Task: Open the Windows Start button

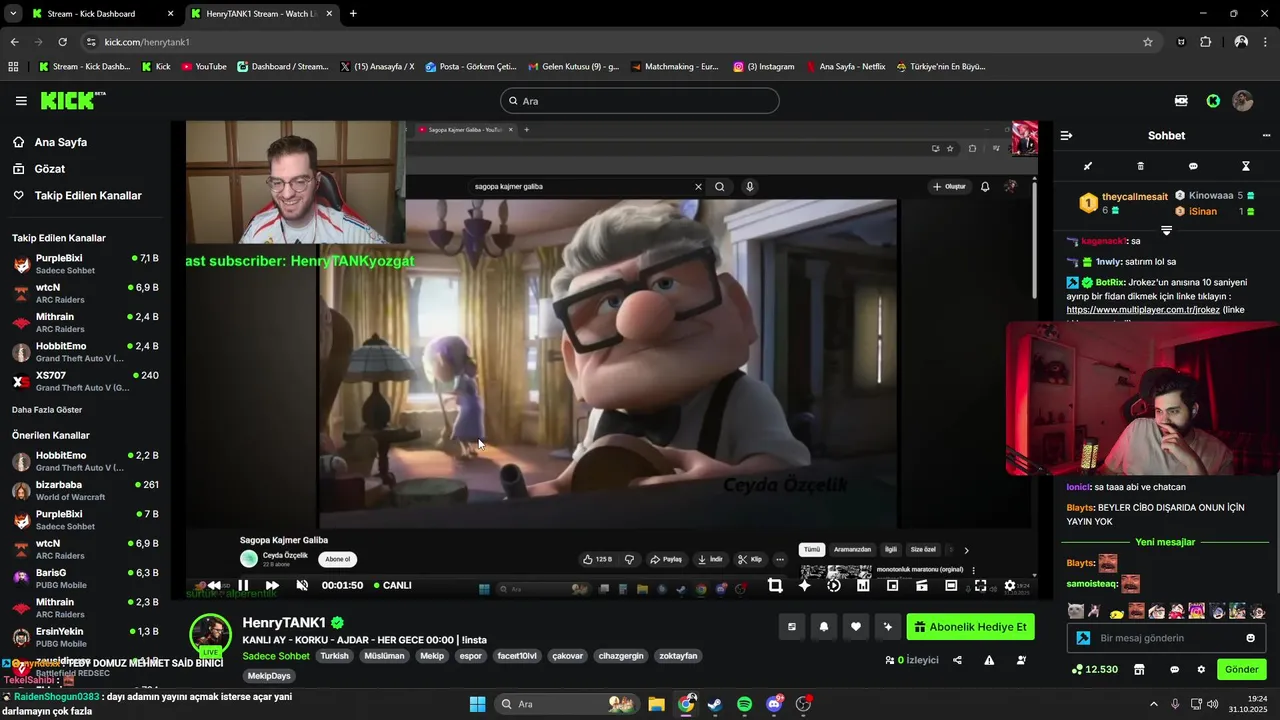Action: click(477, 704)
